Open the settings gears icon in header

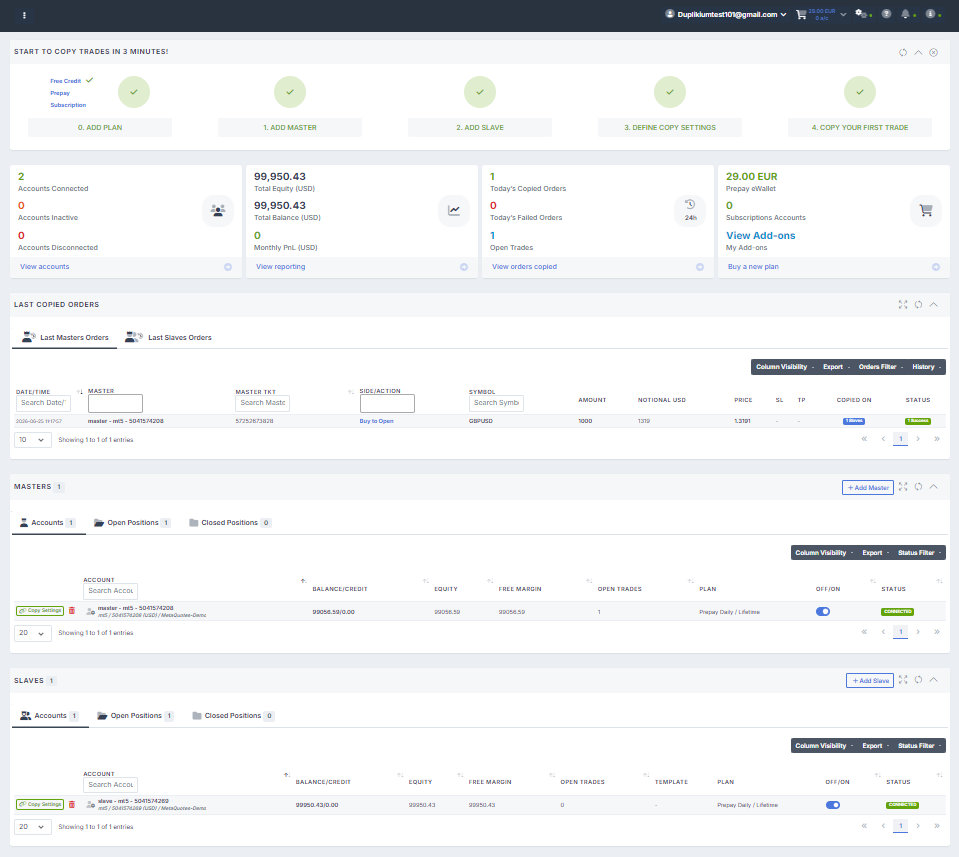(x=861, y=13)
